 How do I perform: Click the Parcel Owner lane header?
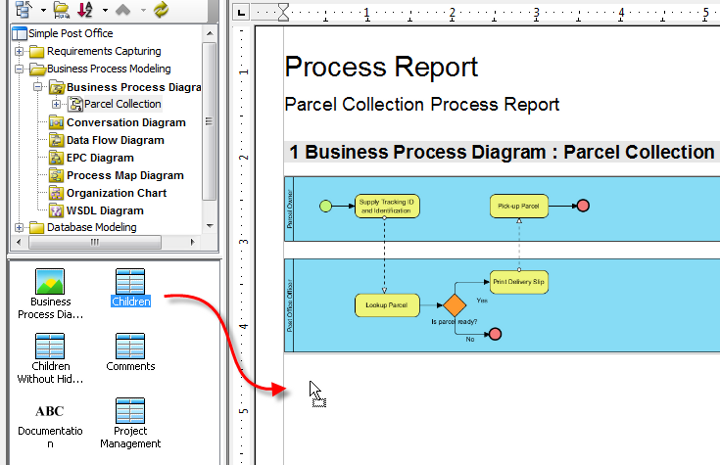[x=289, y=209]
